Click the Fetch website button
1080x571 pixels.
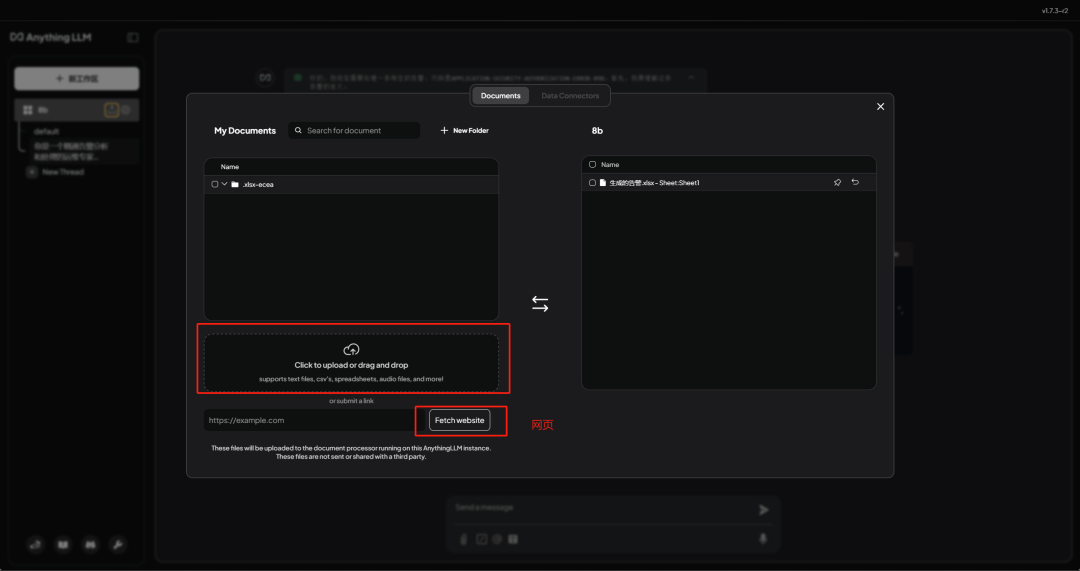coord(459,421)
